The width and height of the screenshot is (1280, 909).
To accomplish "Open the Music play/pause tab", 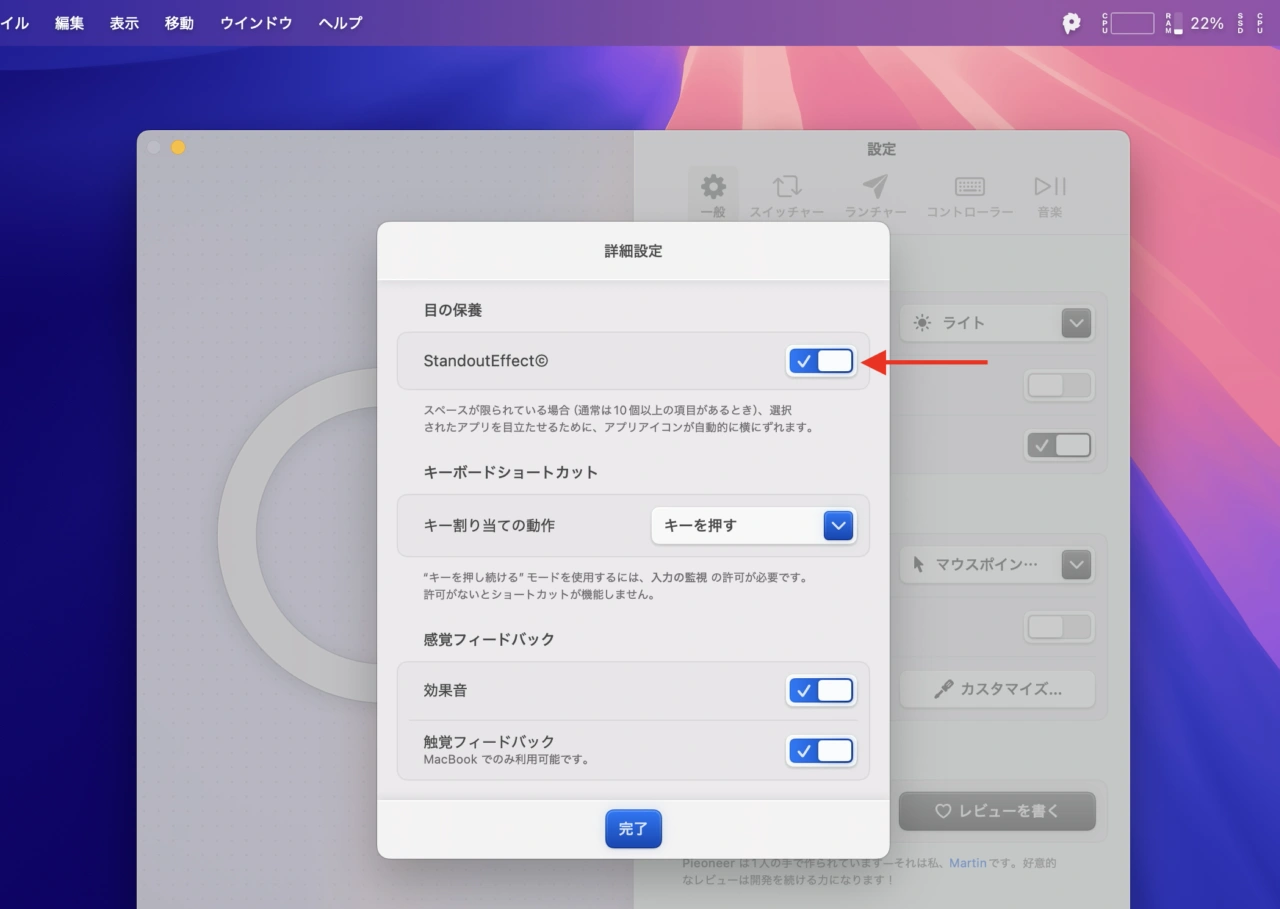I will (1050, 194).
